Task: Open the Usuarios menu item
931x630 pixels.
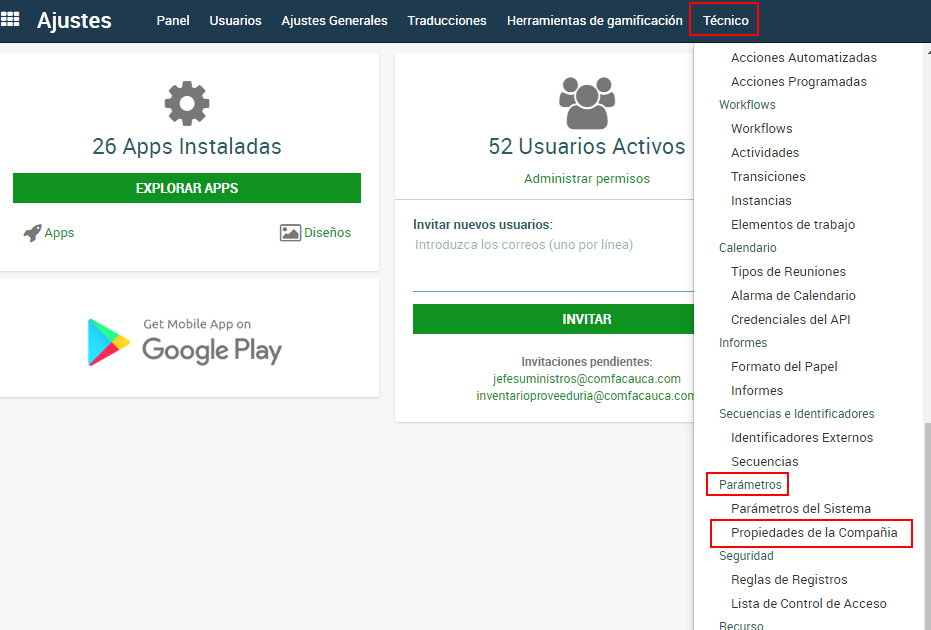Action: tap(235, 20)
